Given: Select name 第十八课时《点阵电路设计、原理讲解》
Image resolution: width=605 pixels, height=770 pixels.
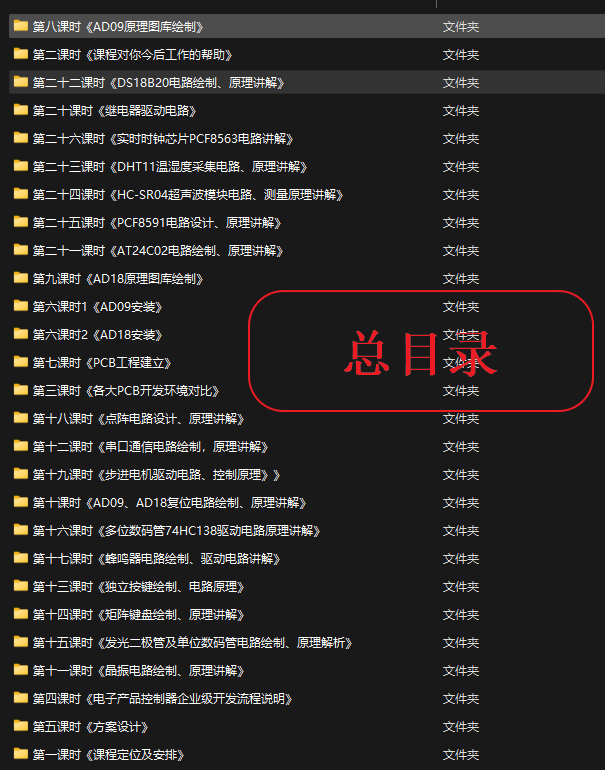Looking at the screenshot, I should pyautogui.click(x=138, y=418).
